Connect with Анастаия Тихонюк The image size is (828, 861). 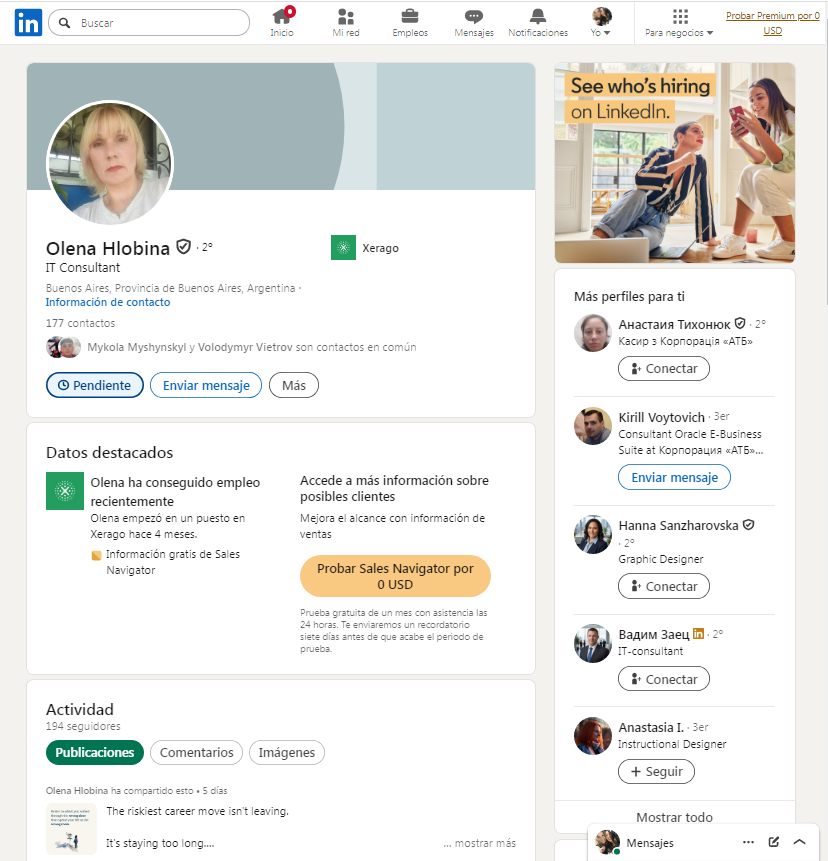click(664, 368)
